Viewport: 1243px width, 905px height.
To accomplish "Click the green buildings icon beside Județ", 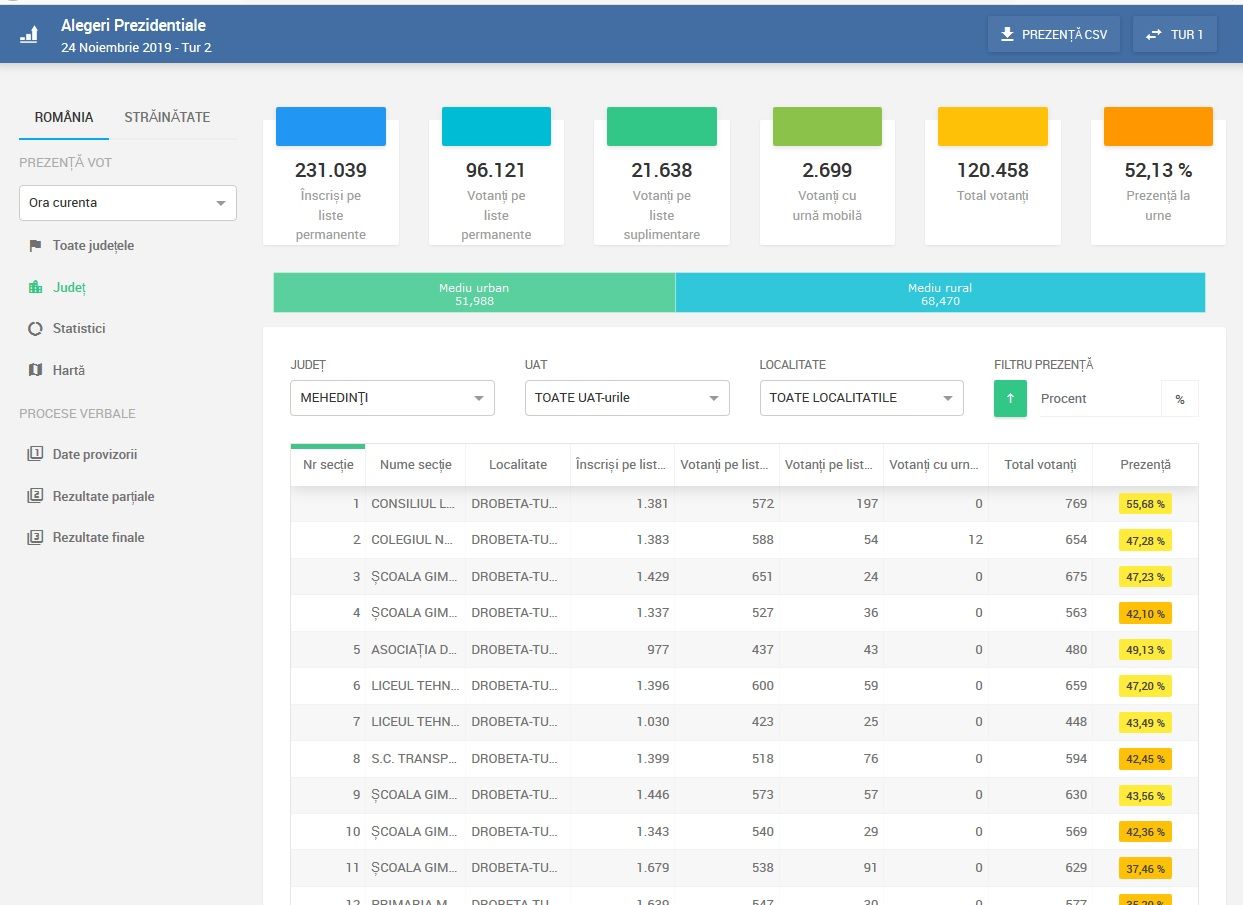I will click(x=35, y=287).
